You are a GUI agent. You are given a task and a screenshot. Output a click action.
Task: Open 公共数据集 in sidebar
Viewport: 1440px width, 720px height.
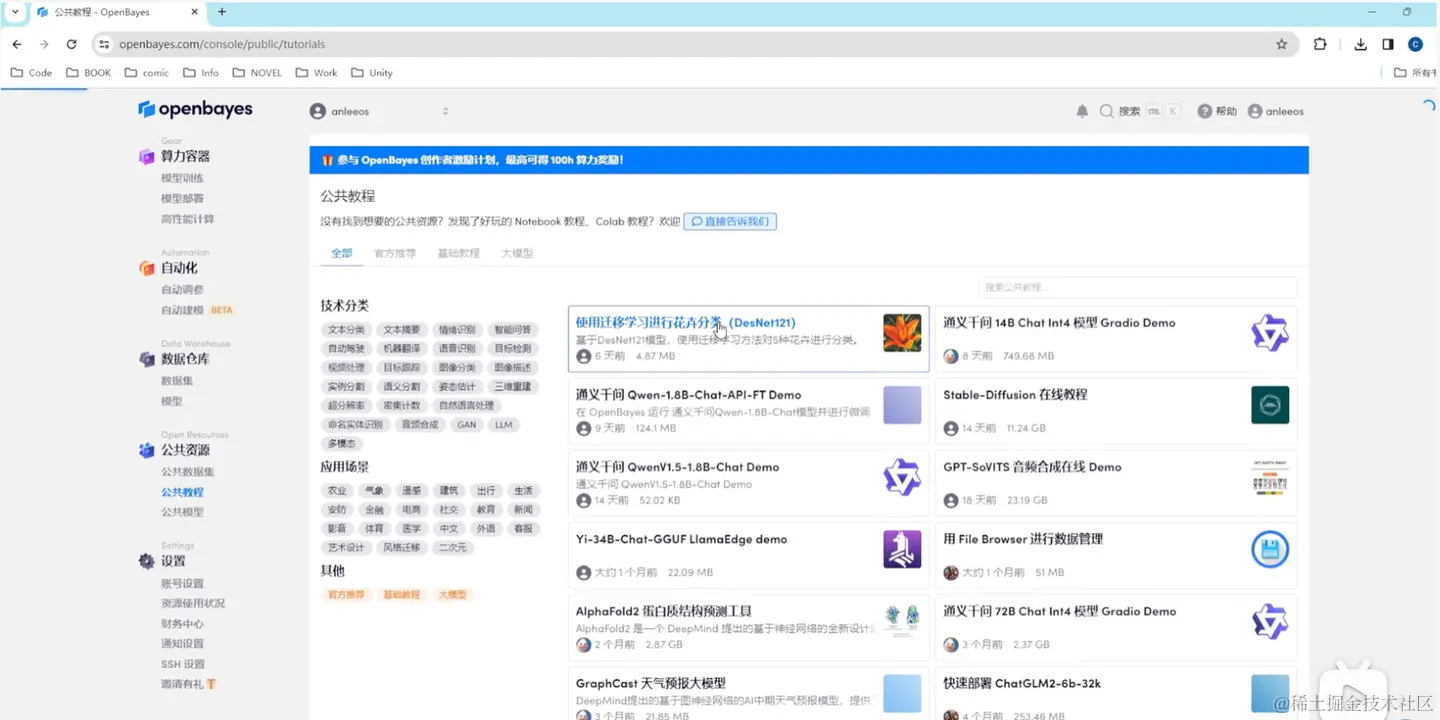[x=188, y=472]
